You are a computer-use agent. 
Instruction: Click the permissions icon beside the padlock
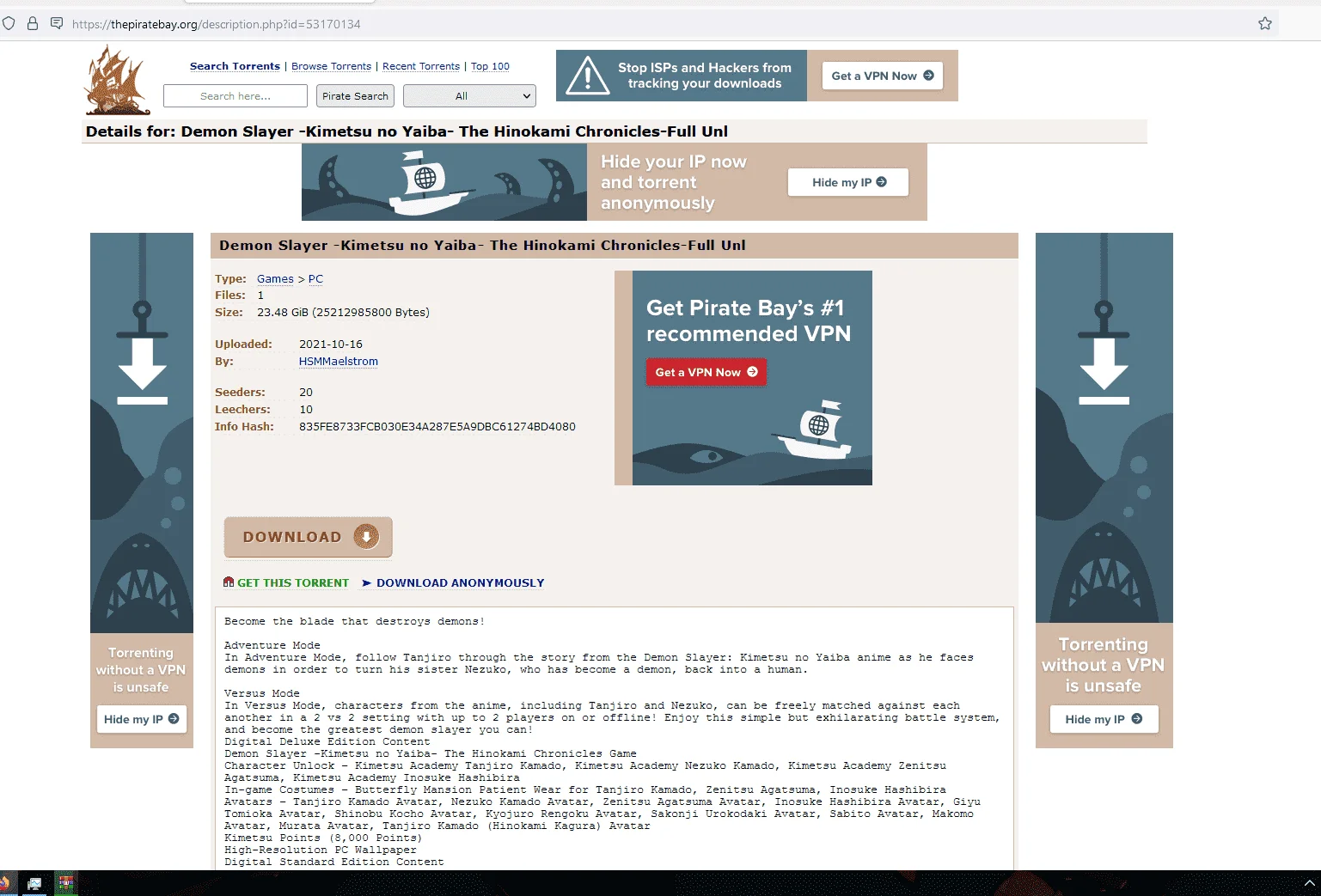pyautogui.click(x=57, y=23)
